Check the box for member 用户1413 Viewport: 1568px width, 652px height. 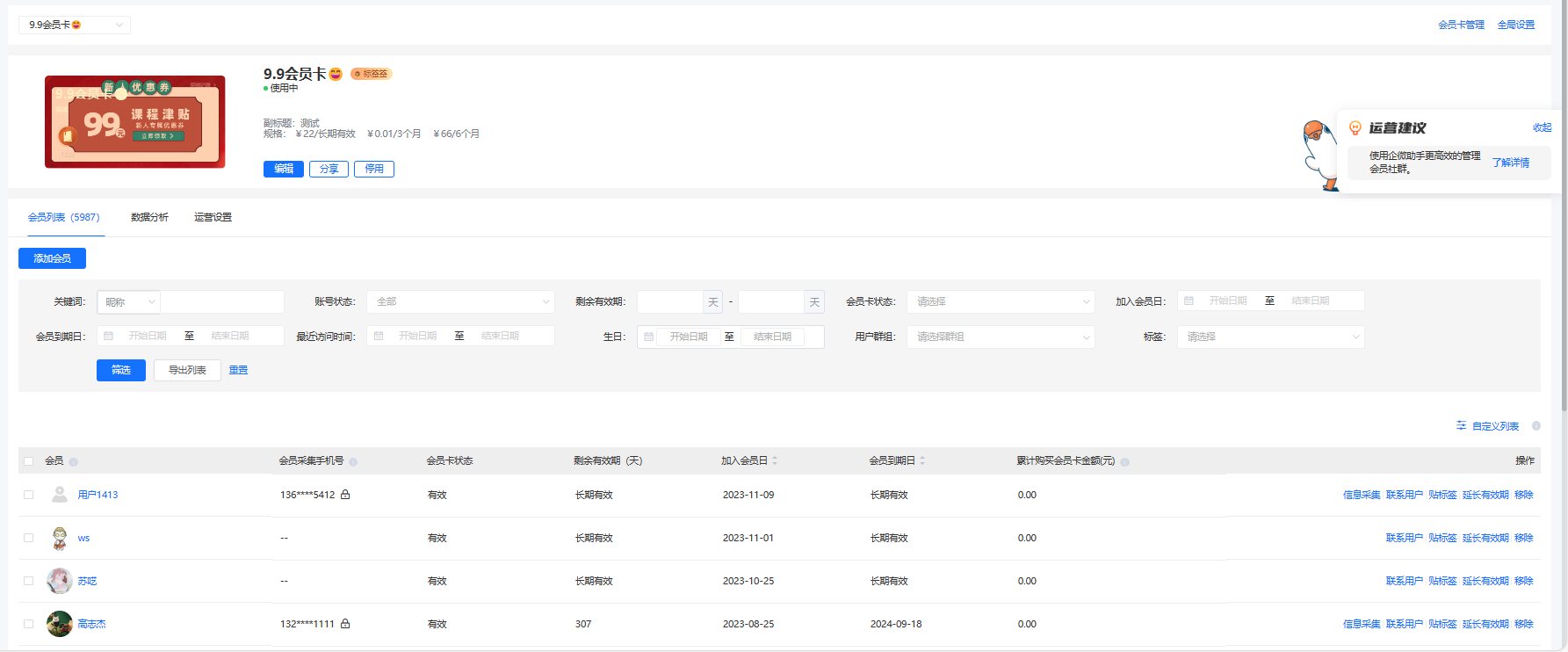[29, 495]
